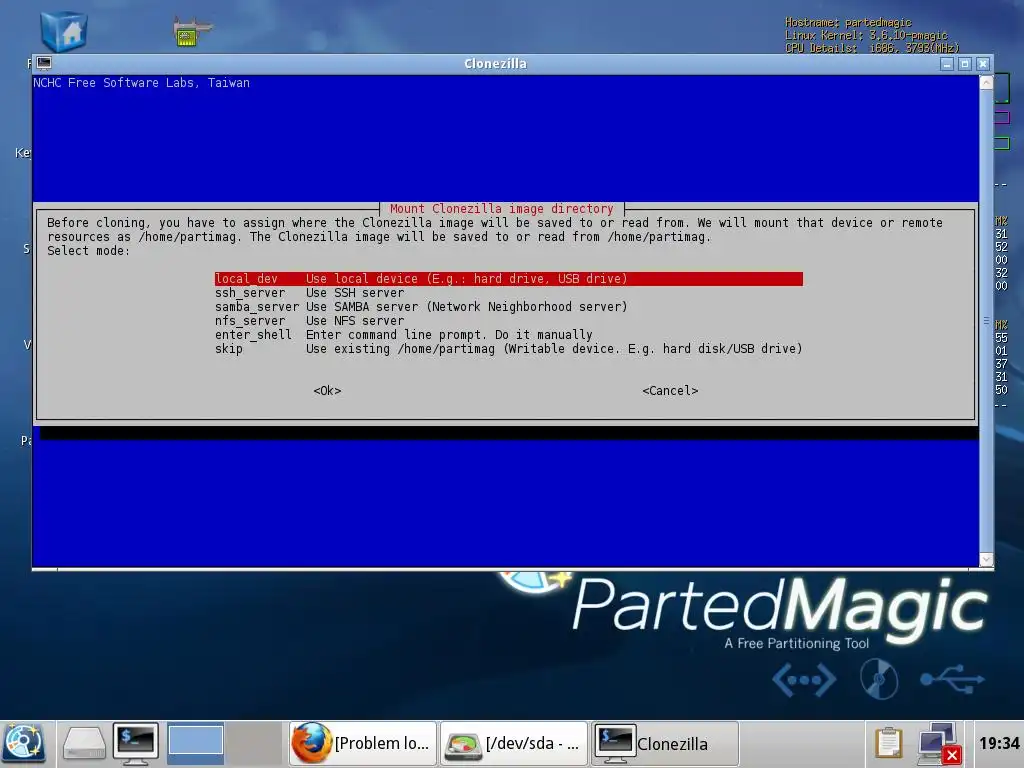
Task: Switch to the [/dev/sda - ... partition editor taskbar window
Action: pos(514,743)
